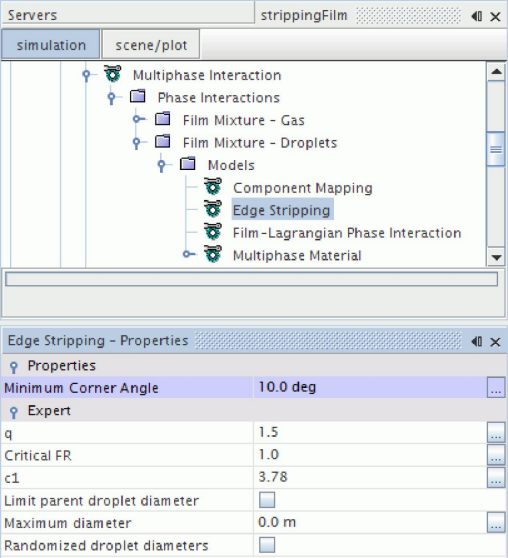This screenshot has width=508, height=558.
Task: Click the Multiphase Material gear icon
Action: [x=213, y=254]
